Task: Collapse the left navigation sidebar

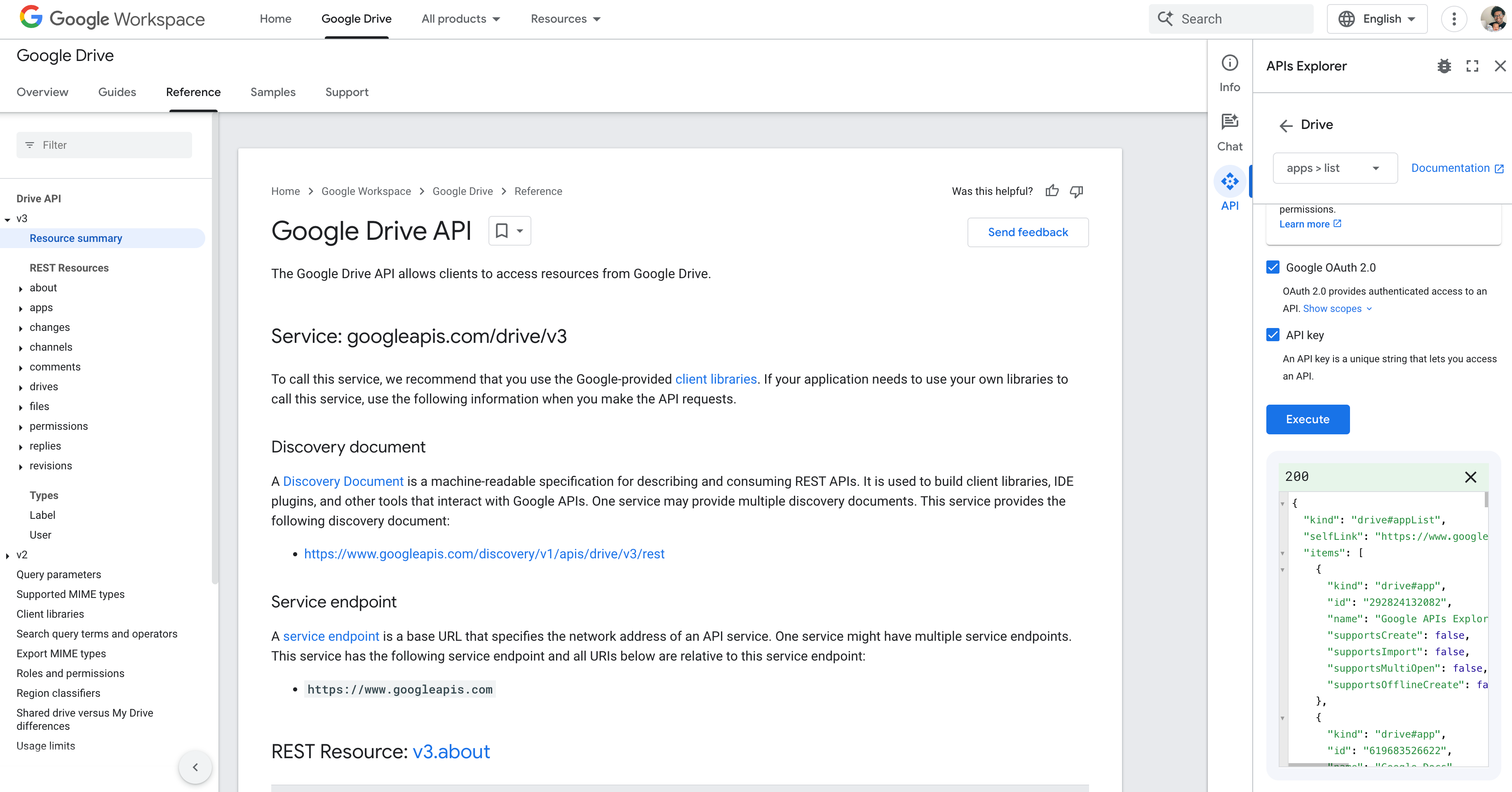Action: 195,767
